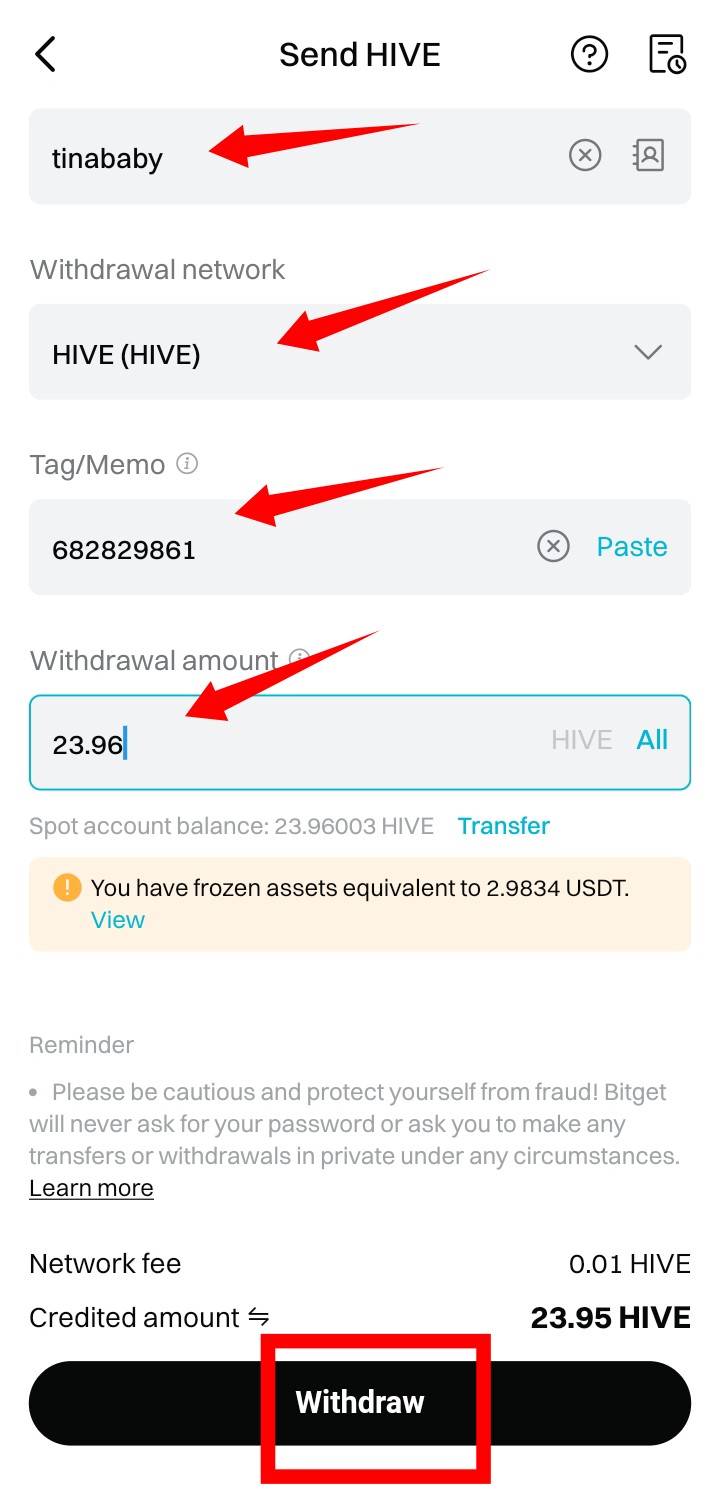Paste into the Tag/Memo field
Screen dimensions: 720x1500
632,547
